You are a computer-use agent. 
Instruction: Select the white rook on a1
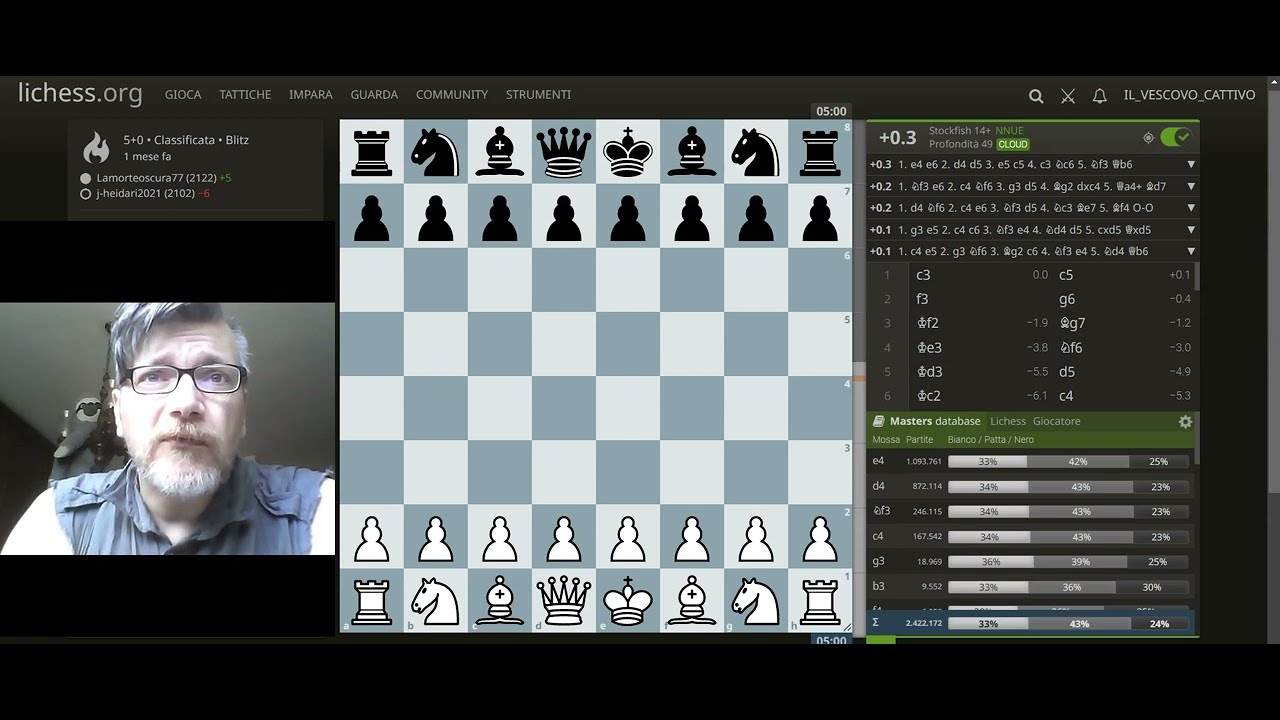pos(372,600)
